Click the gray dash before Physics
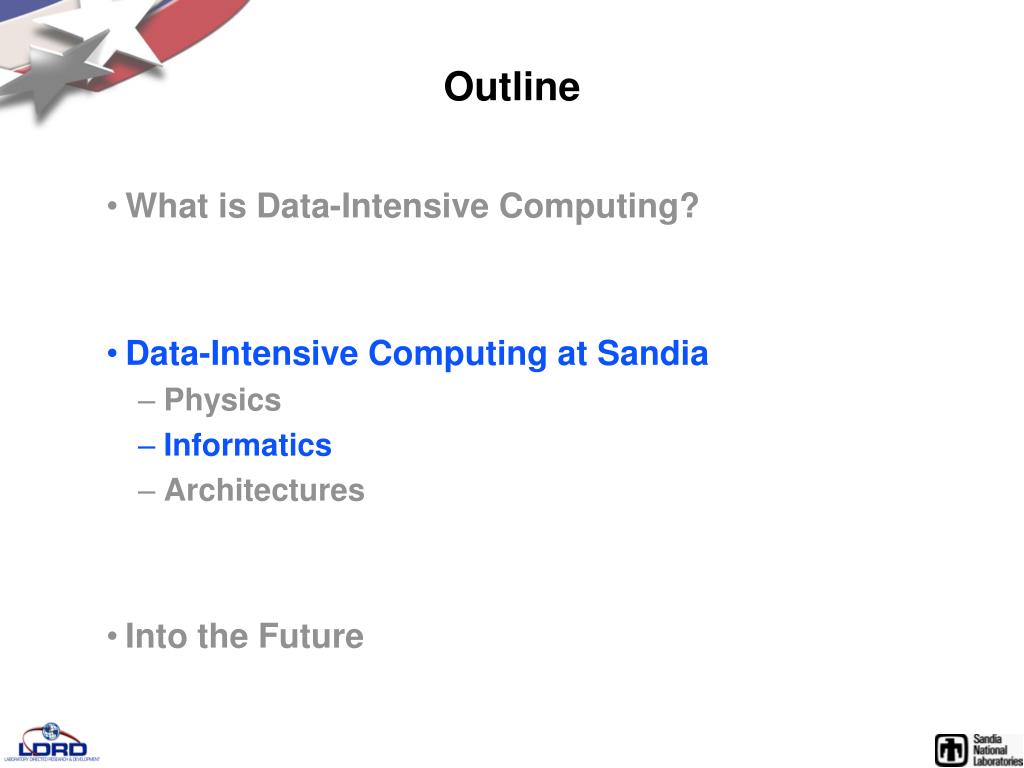Screen dimensions: 1024x768 pyautogui.click(x=147, y=402)
